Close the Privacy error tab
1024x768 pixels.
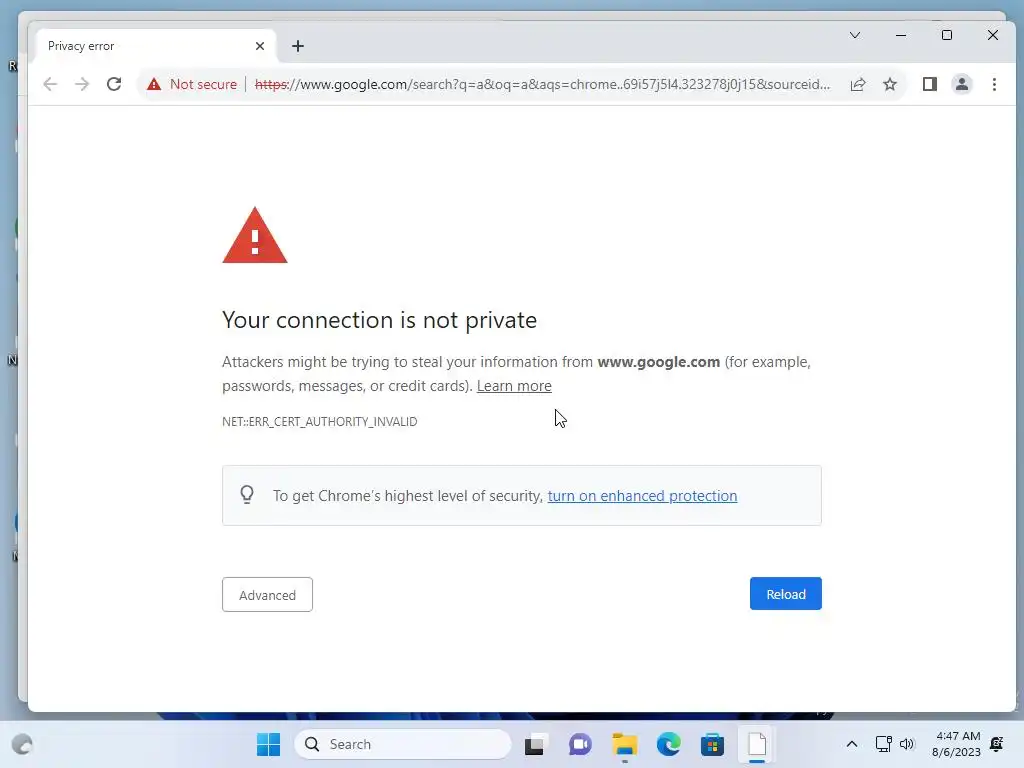(260, 46)
